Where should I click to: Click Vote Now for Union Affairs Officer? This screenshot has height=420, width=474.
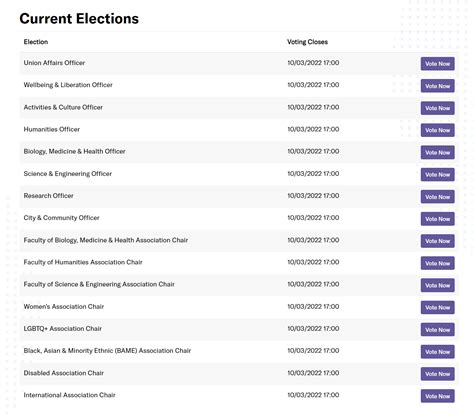[x=437, y=64]
